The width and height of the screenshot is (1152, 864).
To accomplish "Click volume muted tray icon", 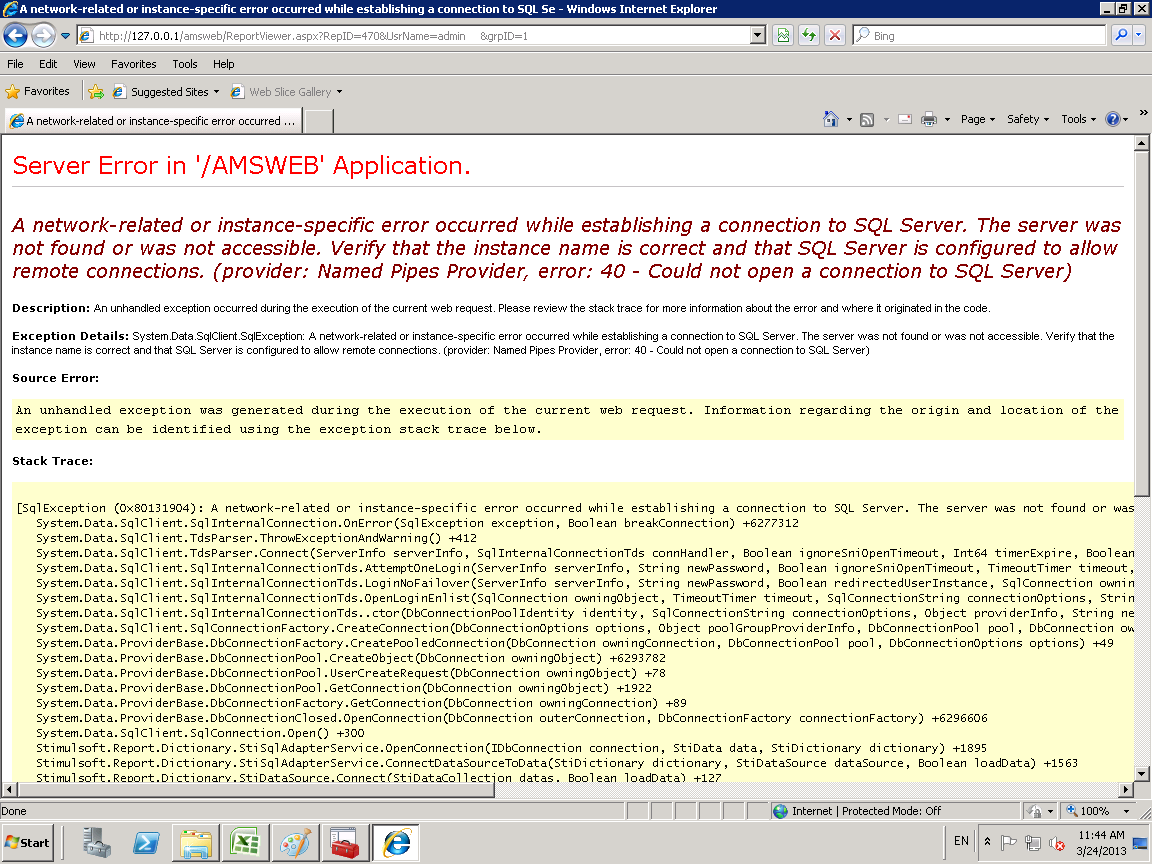I will tap(1056, 843).
